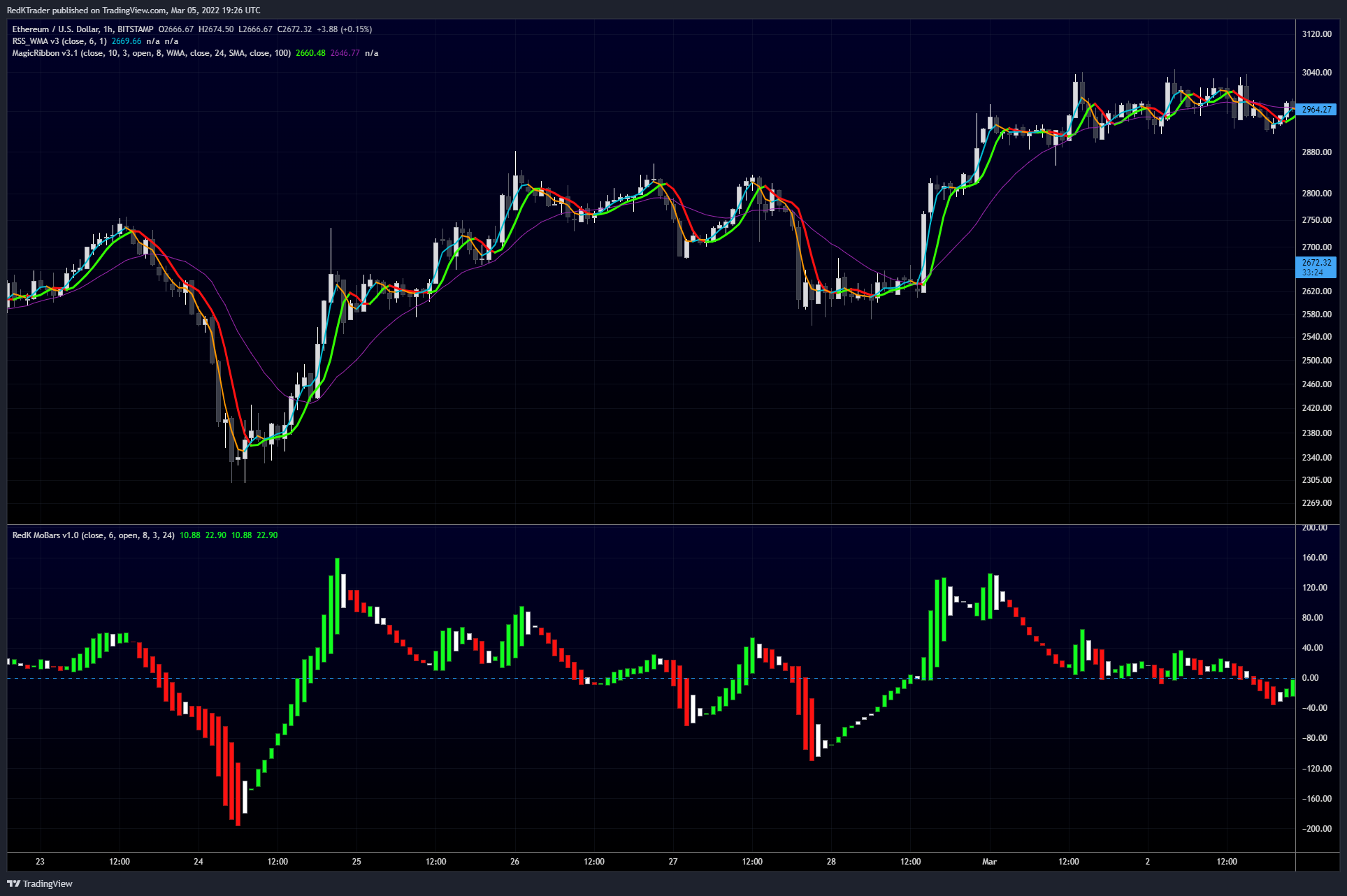Click the −200.00 label on MoBars axis
Screen dimensions: 1347x896
1316,829
